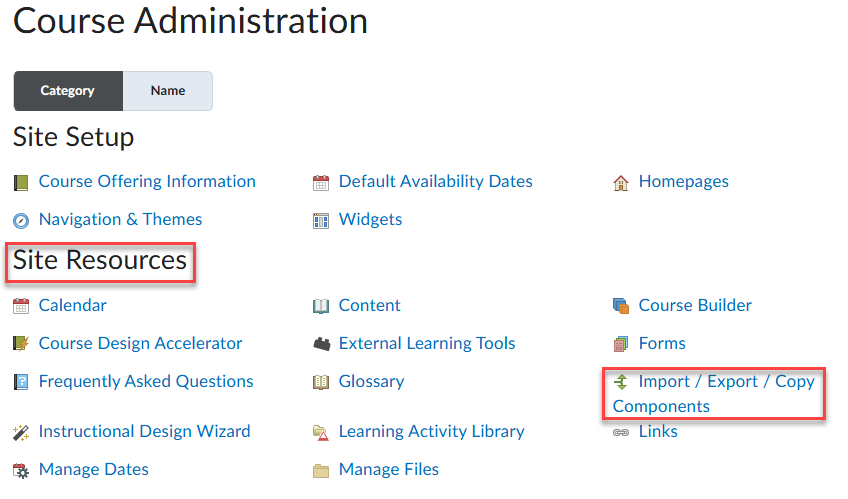Open the Course Design Accelerator link
The height and width of the screenshot is (499, 848).
tap(140, 344)
